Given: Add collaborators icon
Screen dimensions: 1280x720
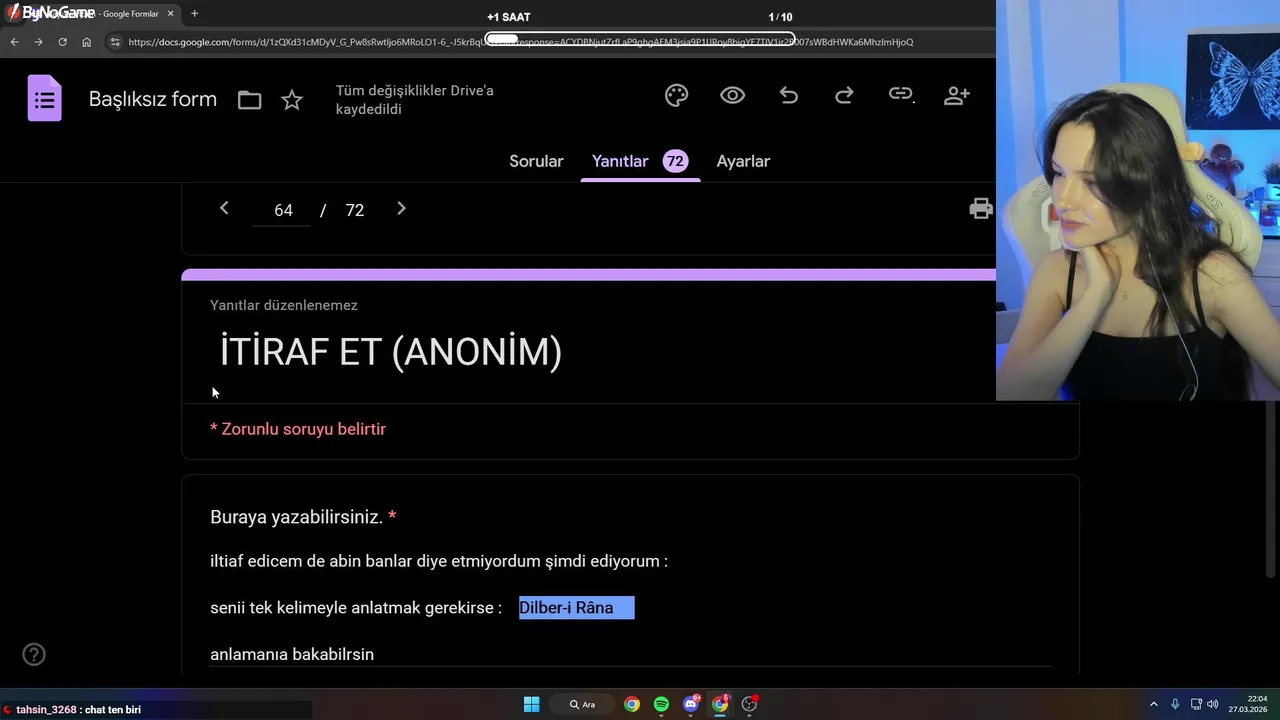Looking at the screenshot, I should click(x=957, y=95).
